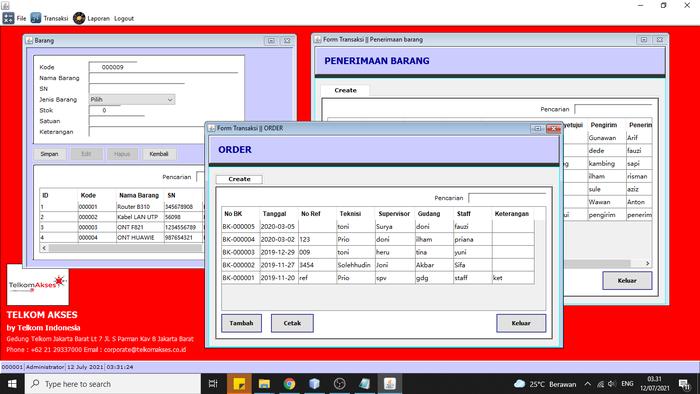Click the File menu icon
700x394 pixels.
point(8,18)
